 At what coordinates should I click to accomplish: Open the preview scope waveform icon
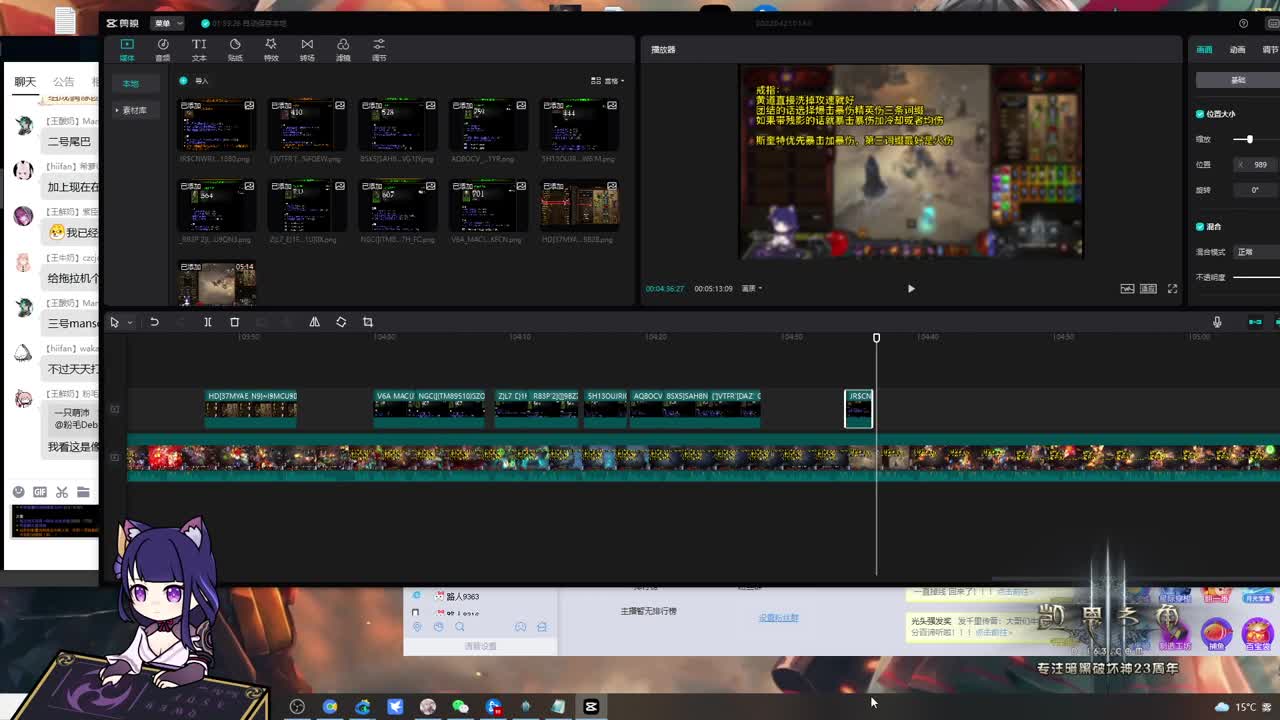tap(1127, 288)
